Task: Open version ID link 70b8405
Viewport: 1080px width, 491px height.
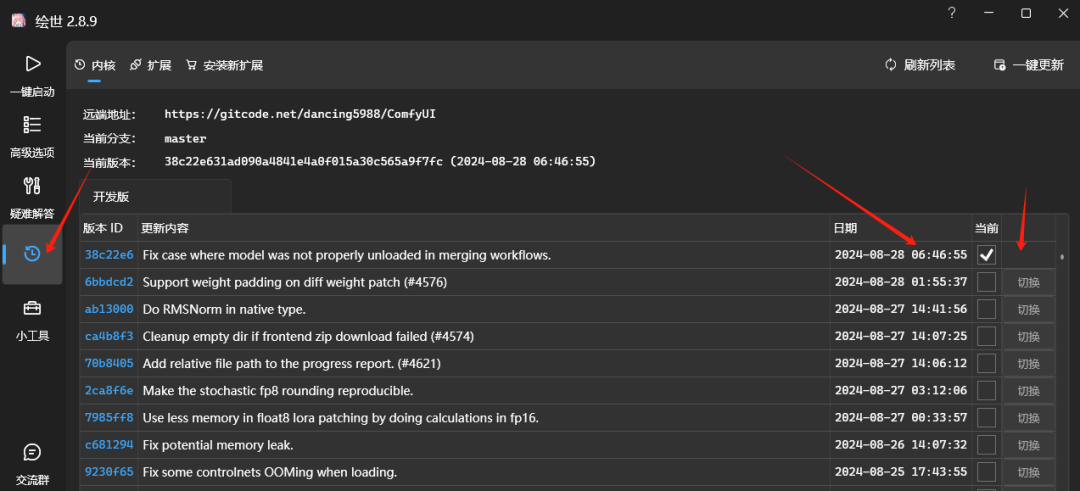Action: (109, 363)
